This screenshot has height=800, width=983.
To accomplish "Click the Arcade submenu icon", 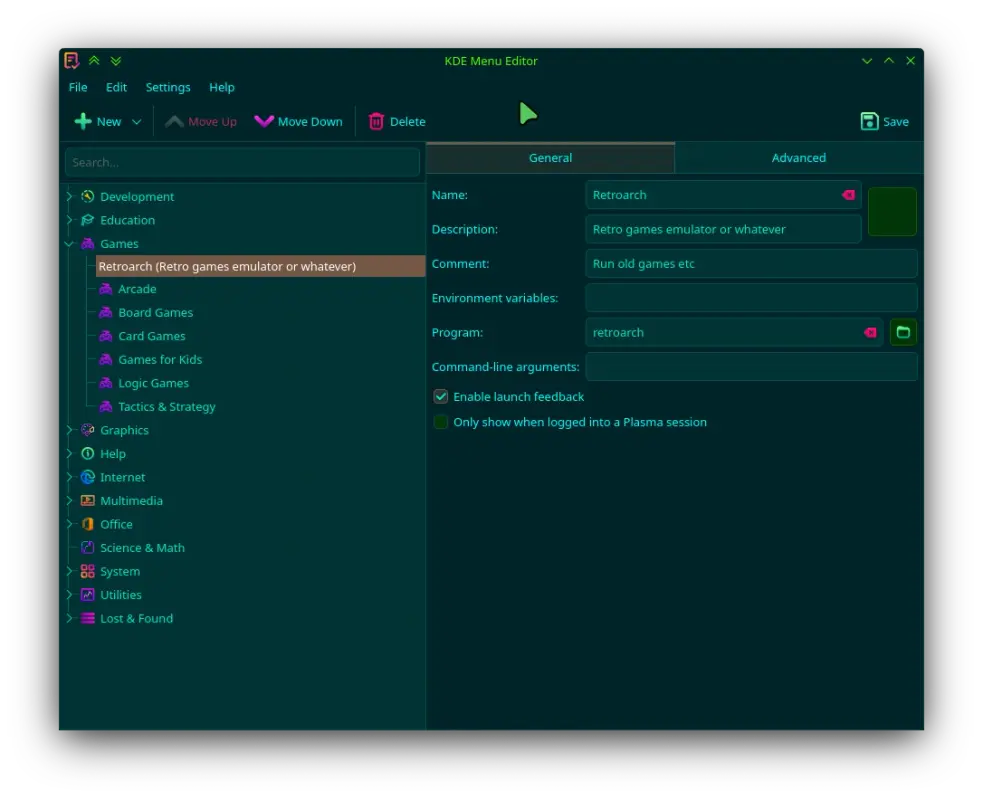I will pos(106,289).
